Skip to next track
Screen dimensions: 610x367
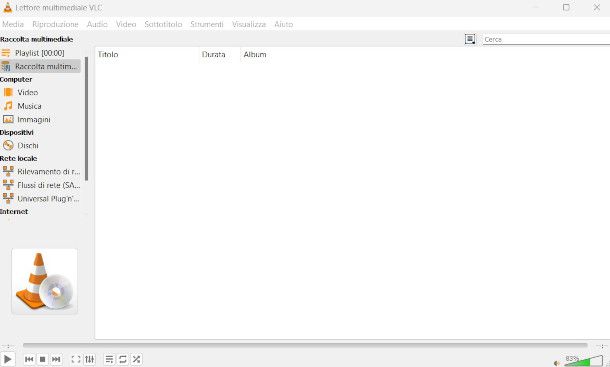point(56,359)
